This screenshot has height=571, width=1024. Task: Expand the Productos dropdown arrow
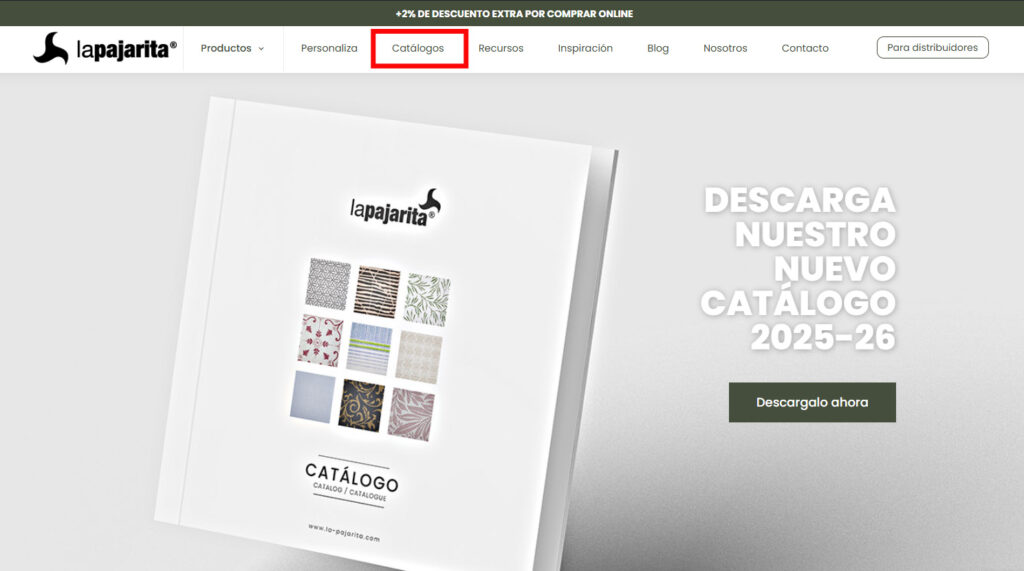point(261,48)
